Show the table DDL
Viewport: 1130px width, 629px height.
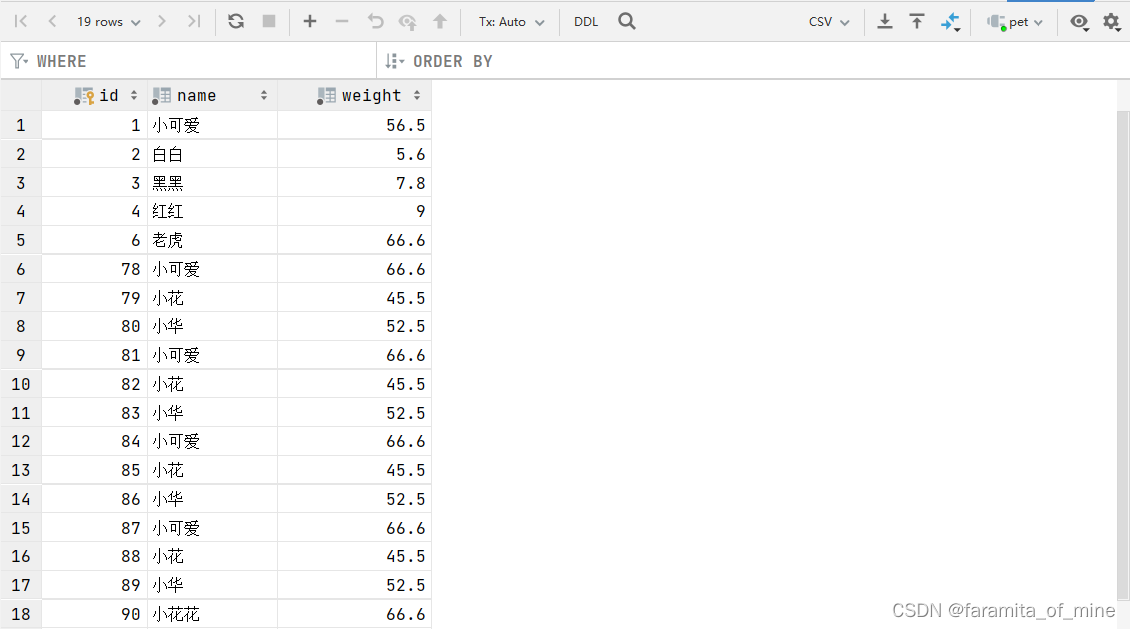586,22
